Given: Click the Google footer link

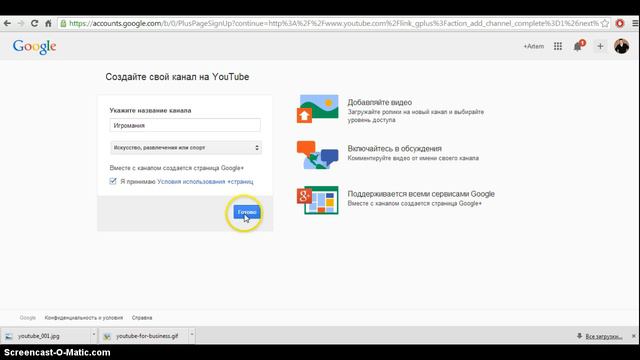Looking at the screenshot, I should click(x=28, y=318).
